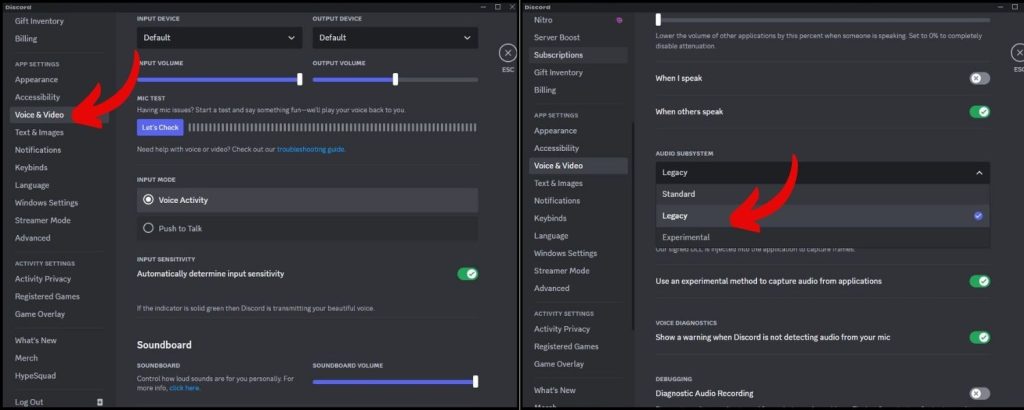Click the right window sidebar scrollbar
1024x410 pixels.
coord(632,225)
